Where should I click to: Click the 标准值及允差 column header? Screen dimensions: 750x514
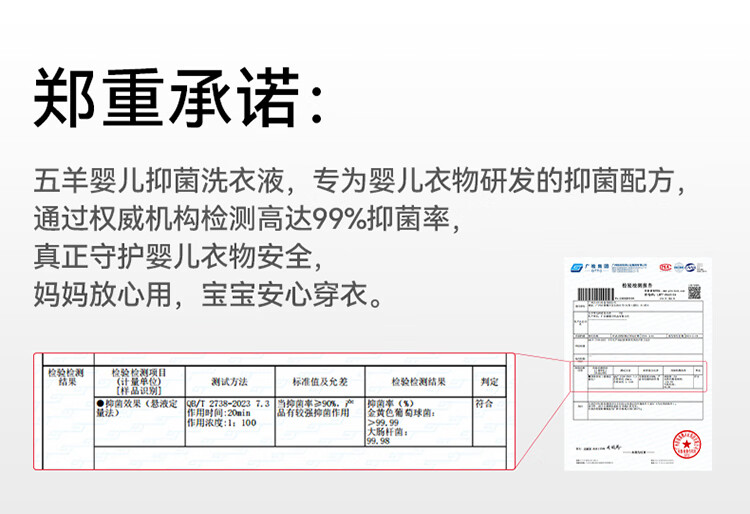click(320, 382)
